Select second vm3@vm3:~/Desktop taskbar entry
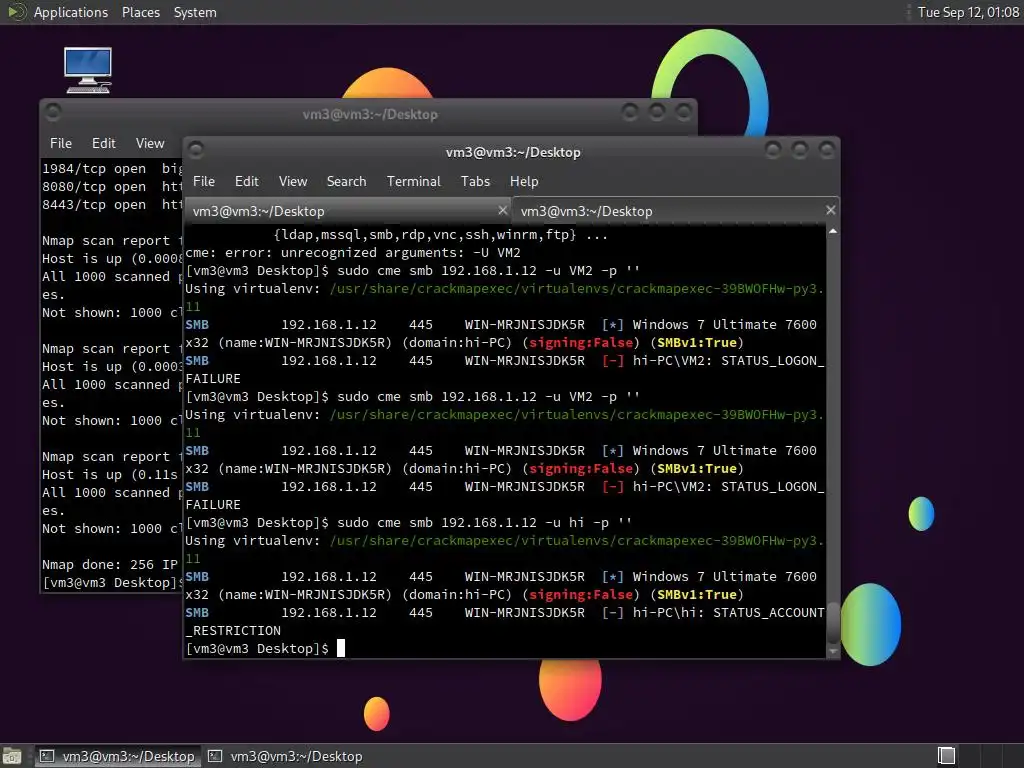This screenshot has height=768, width=1024. (x=285, y=756)
